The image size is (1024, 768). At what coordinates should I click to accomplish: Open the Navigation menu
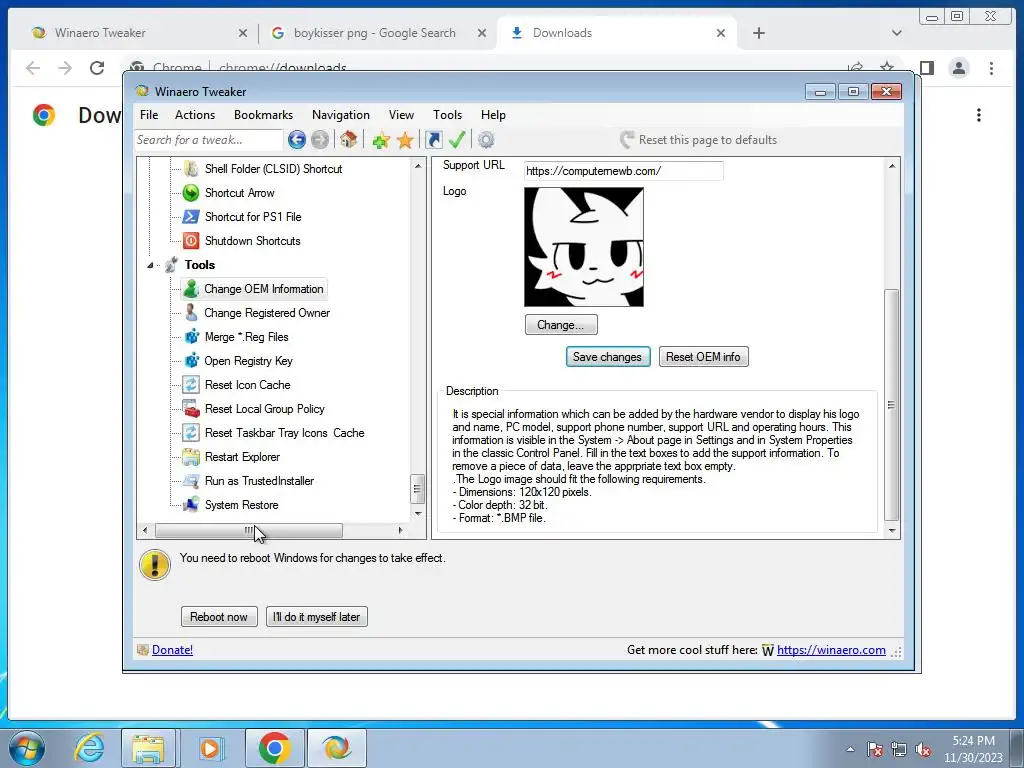click(x=341, y=115)
